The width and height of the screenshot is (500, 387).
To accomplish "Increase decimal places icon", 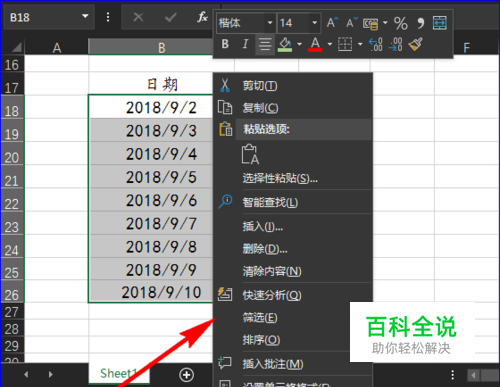I will [x=376, y=44].
